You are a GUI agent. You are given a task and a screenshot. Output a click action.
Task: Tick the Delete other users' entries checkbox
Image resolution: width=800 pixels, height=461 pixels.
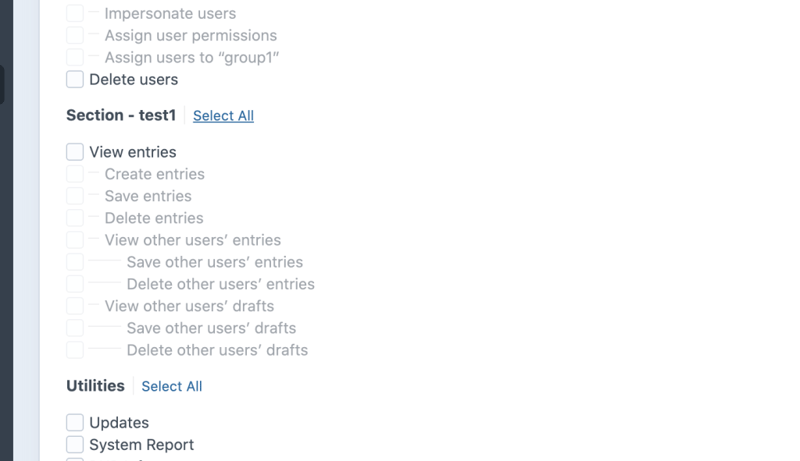[75, 284]
